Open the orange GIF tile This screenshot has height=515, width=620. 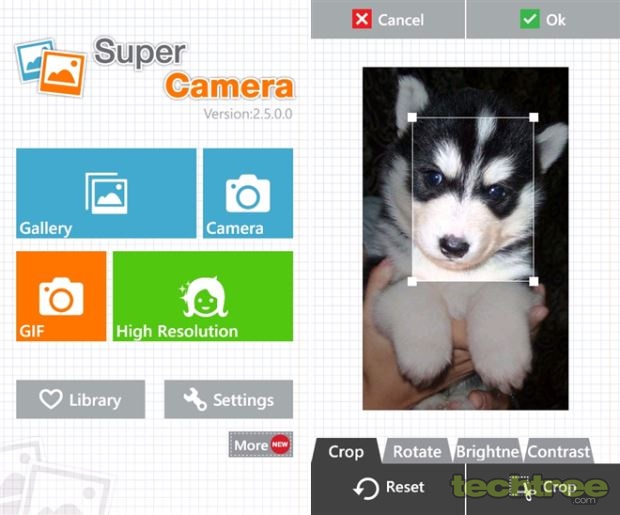(x=61, y=296)
